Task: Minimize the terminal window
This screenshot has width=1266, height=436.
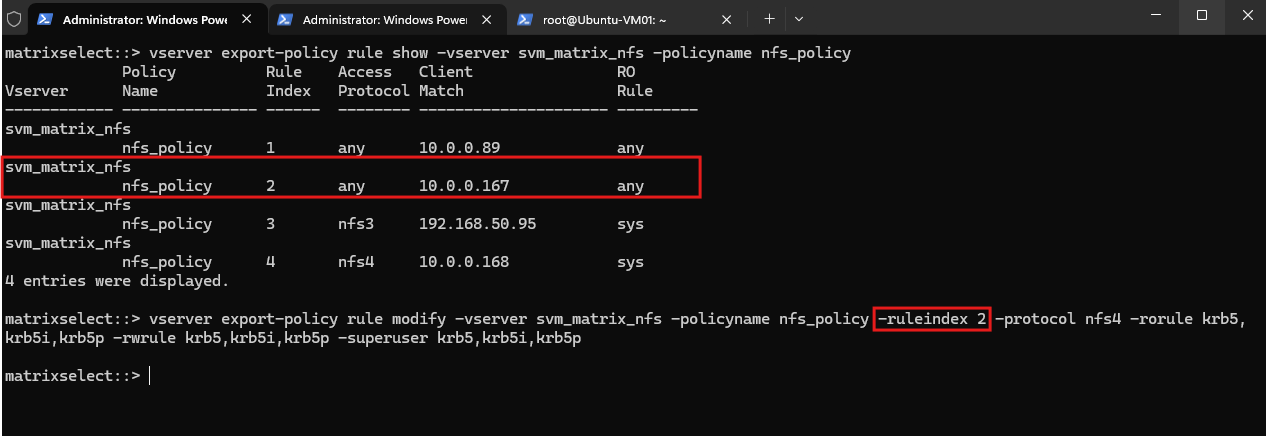Action: pyautogui.click(x=1155, y=15)
